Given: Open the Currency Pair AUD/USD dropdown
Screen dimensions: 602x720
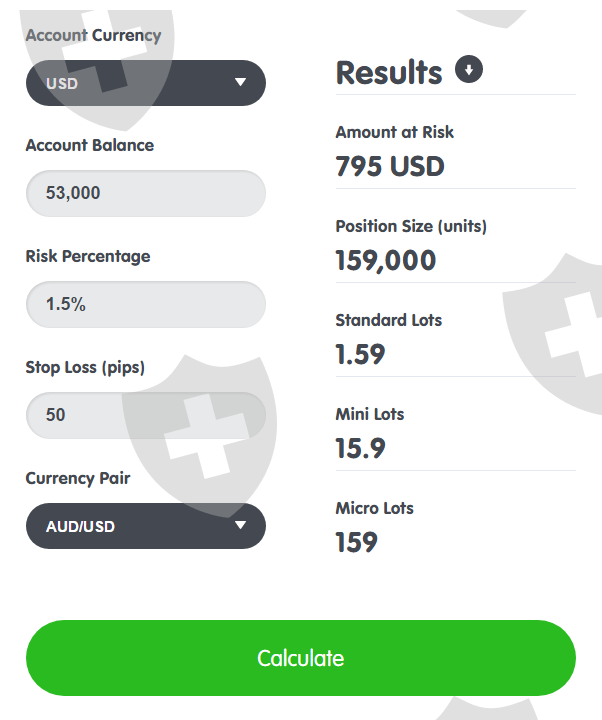Looking at the screenshot, I should (145, 526).
